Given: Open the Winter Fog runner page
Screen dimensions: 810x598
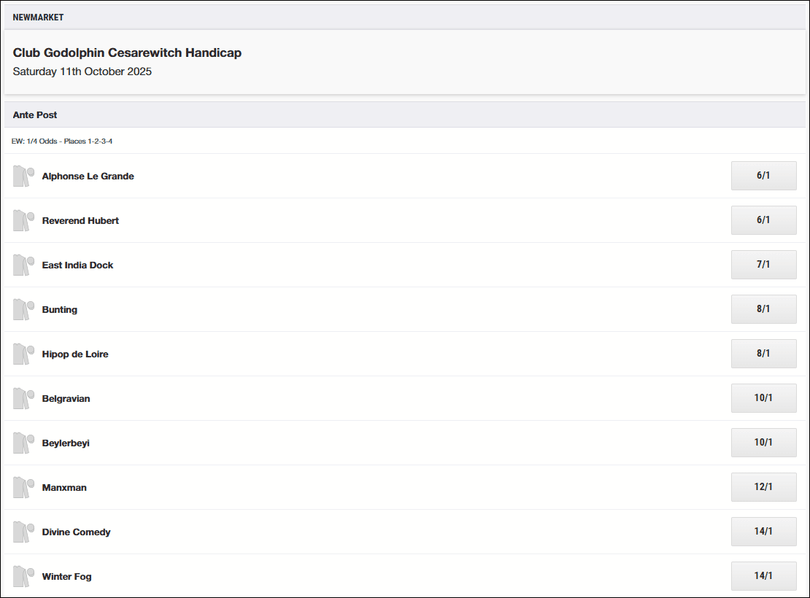Looking at the screenshot, I should tap(66, 576).
